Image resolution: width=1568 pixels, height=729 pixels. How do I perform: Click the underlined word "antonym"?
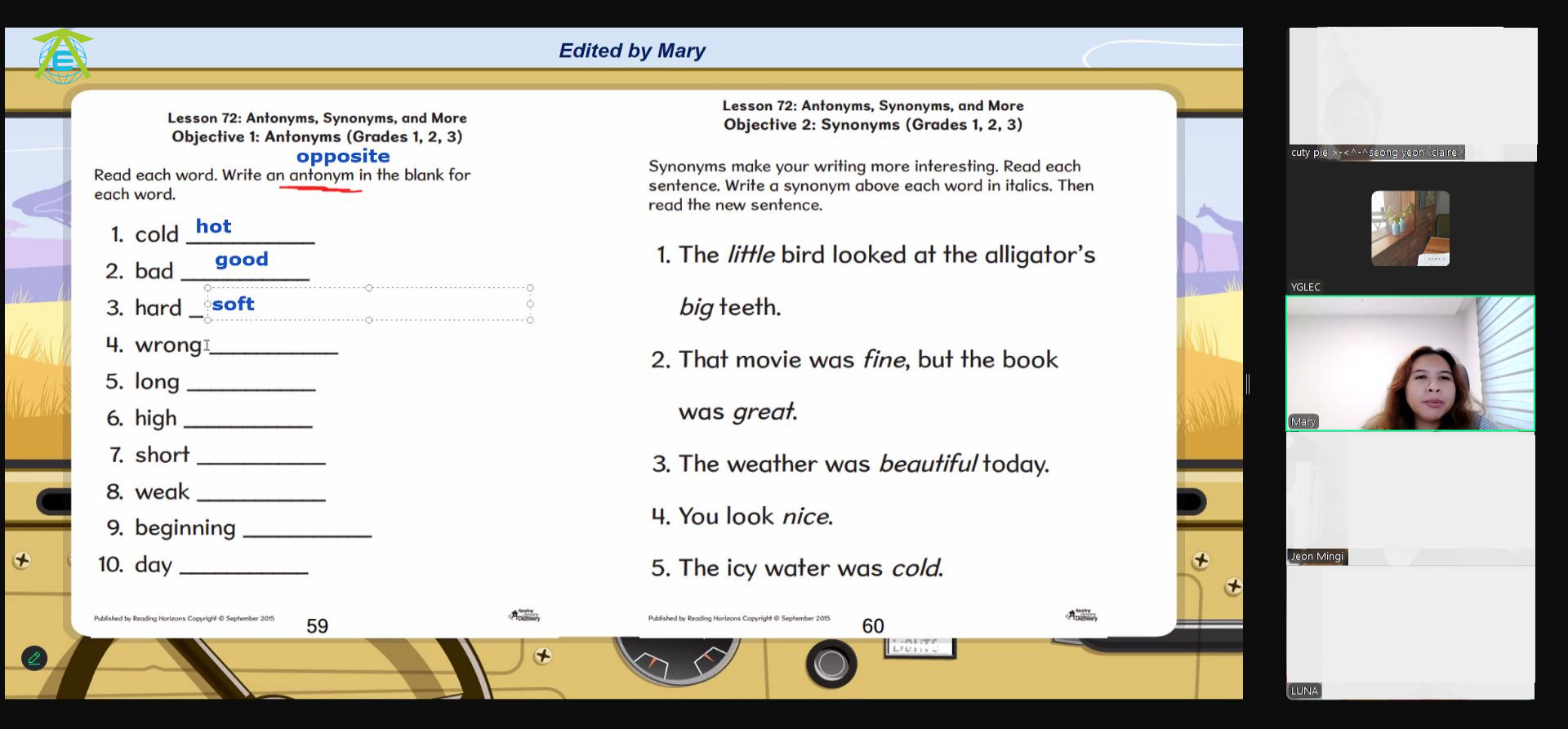click(x=322, y=176)
